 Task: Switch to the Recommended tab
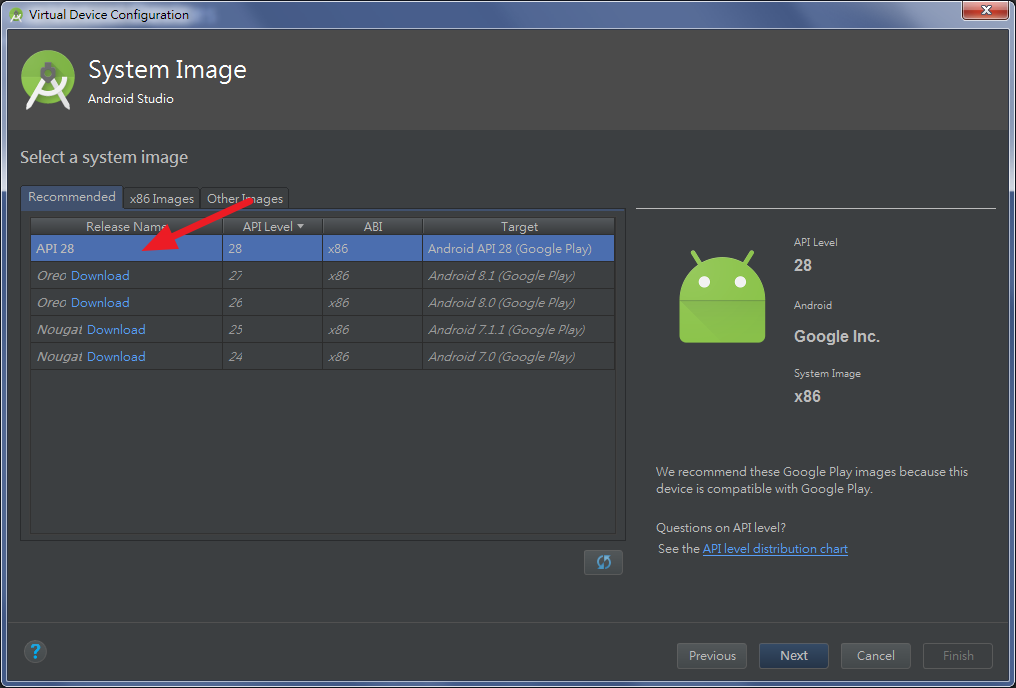71,197
